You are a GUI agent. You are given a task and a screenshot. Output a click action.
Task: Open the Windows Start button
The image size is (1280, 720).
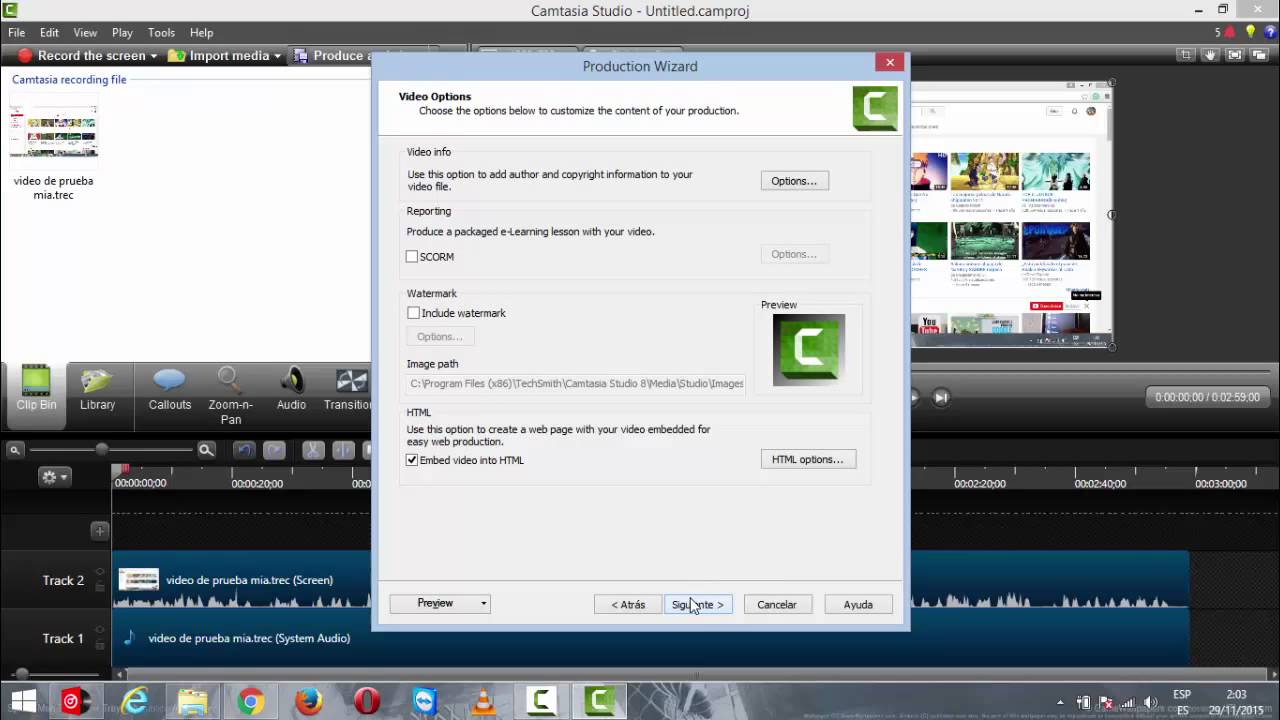[23, 701]
